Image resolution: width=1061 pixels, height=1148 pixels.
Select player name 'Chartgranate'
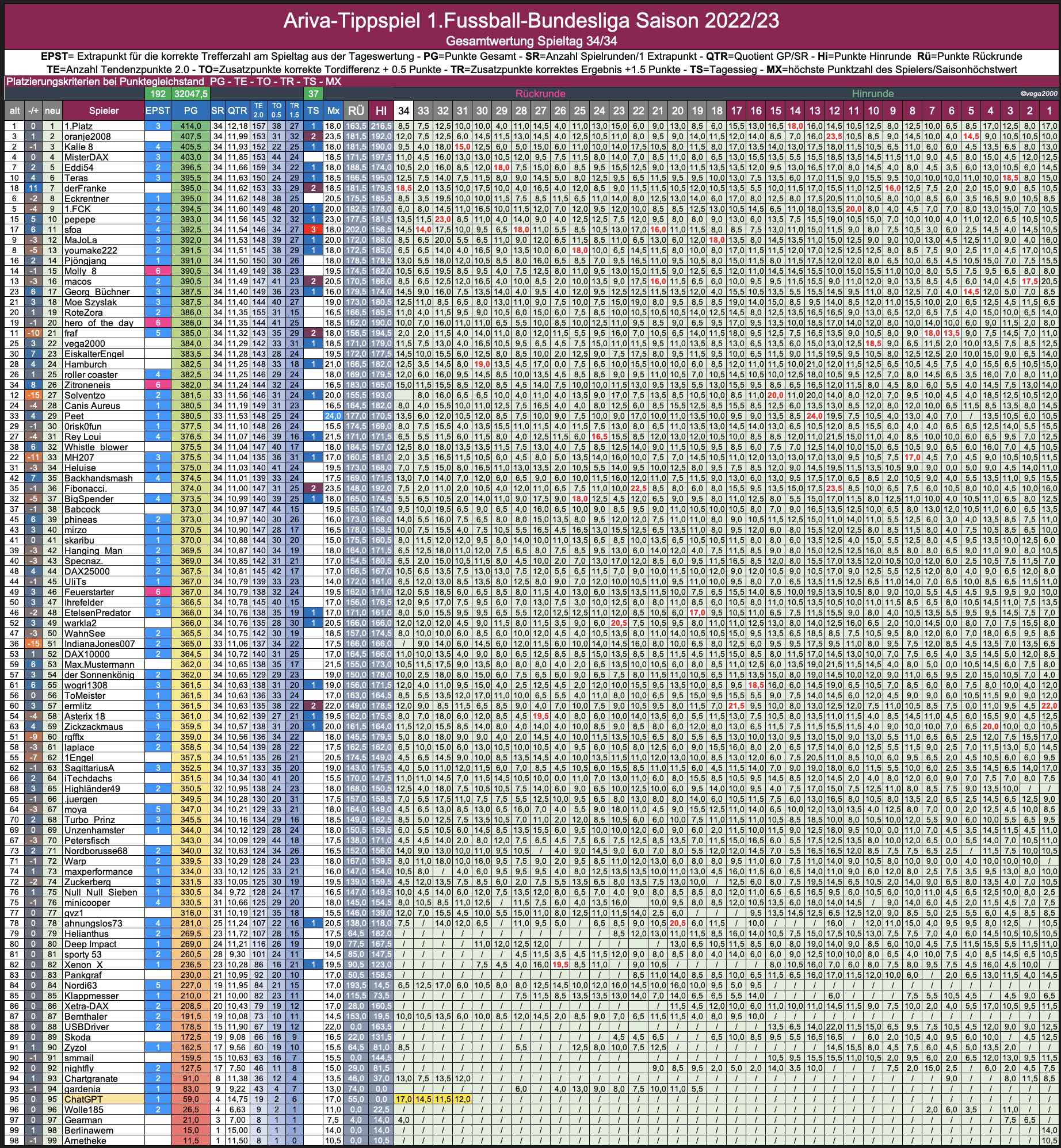[x=91, y=1078]
